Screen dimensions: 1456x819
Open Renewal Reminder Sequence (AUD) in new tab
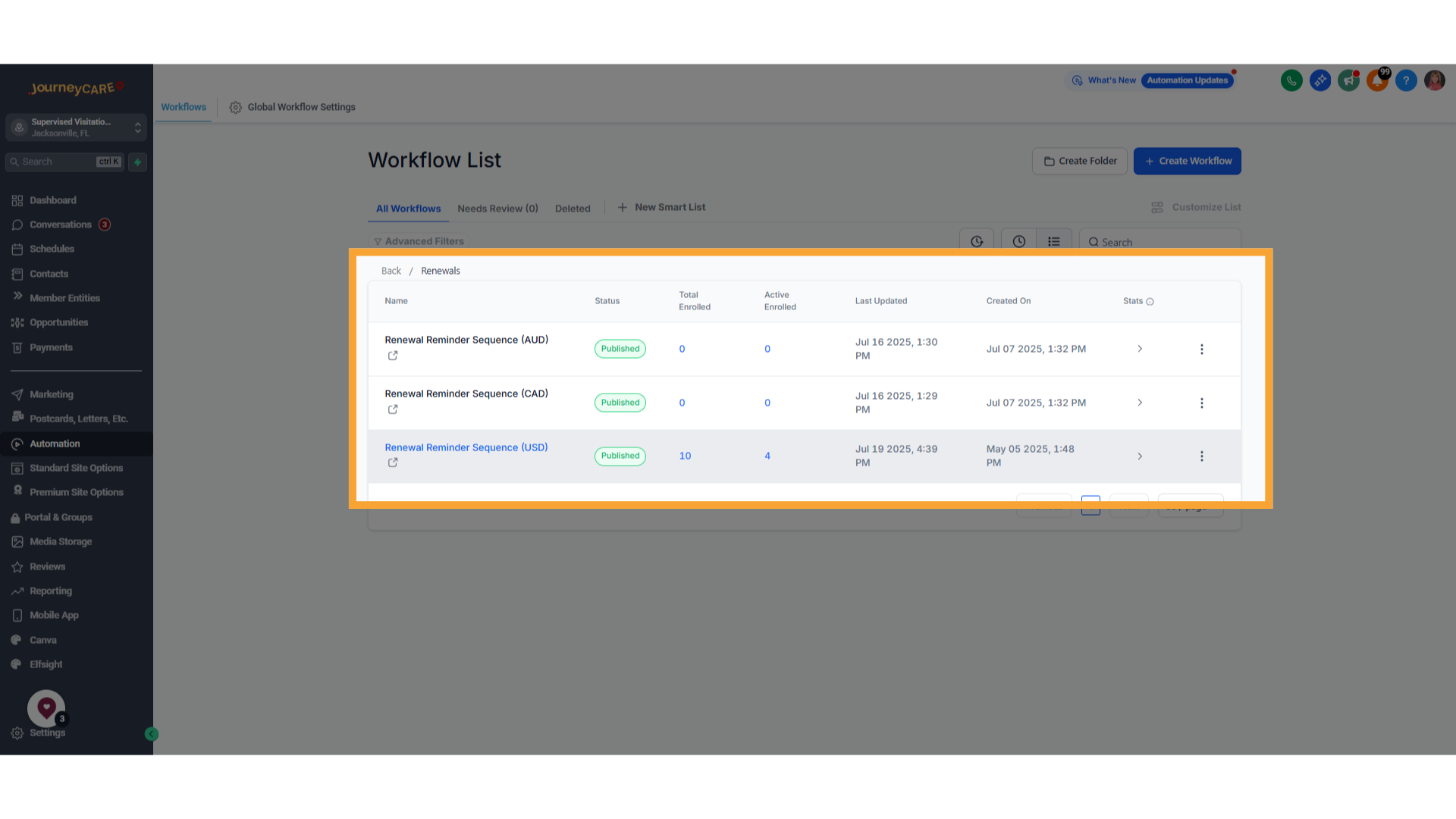pyautogui.click(x=393, y=355)
